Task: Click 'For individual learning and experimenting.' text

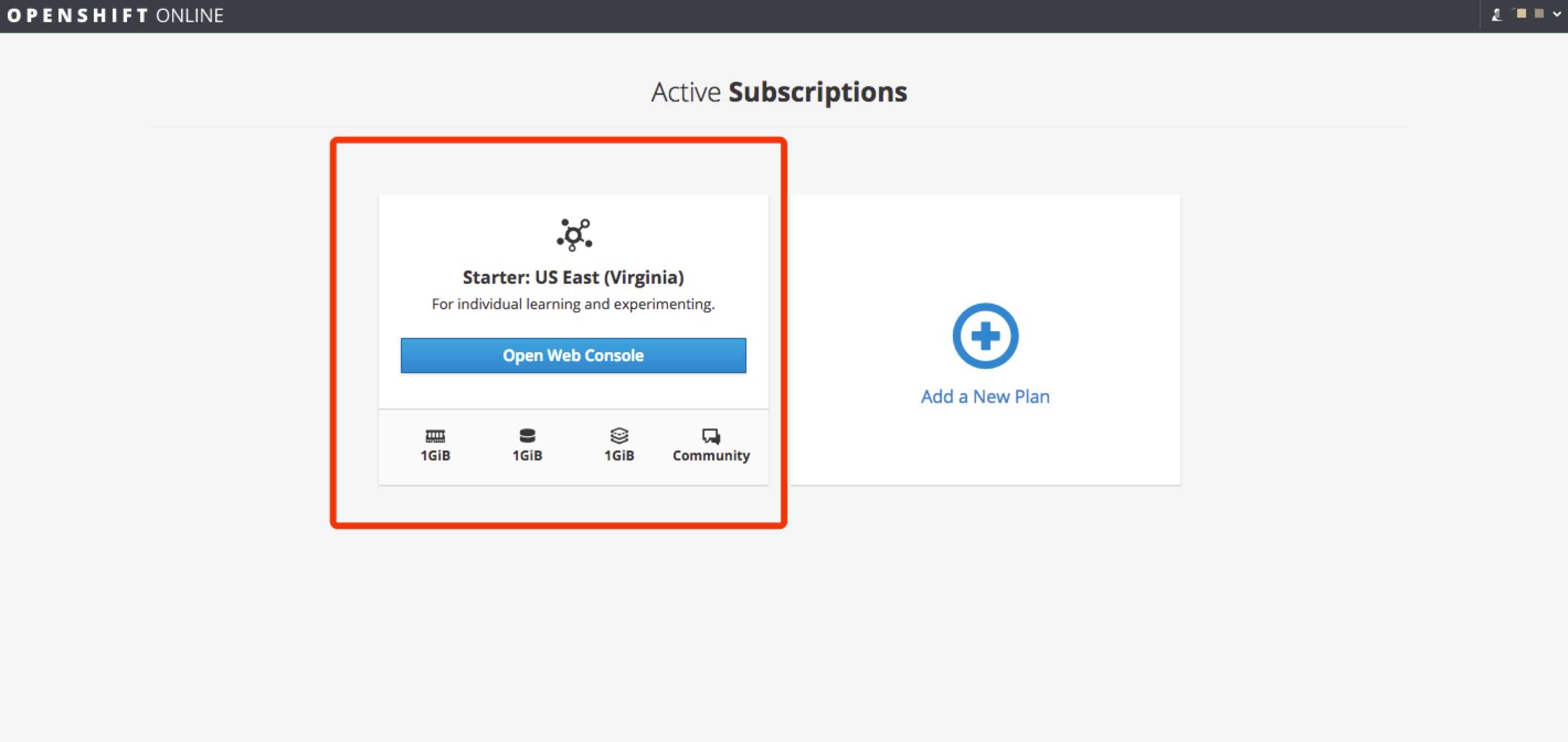Action: 573,304
